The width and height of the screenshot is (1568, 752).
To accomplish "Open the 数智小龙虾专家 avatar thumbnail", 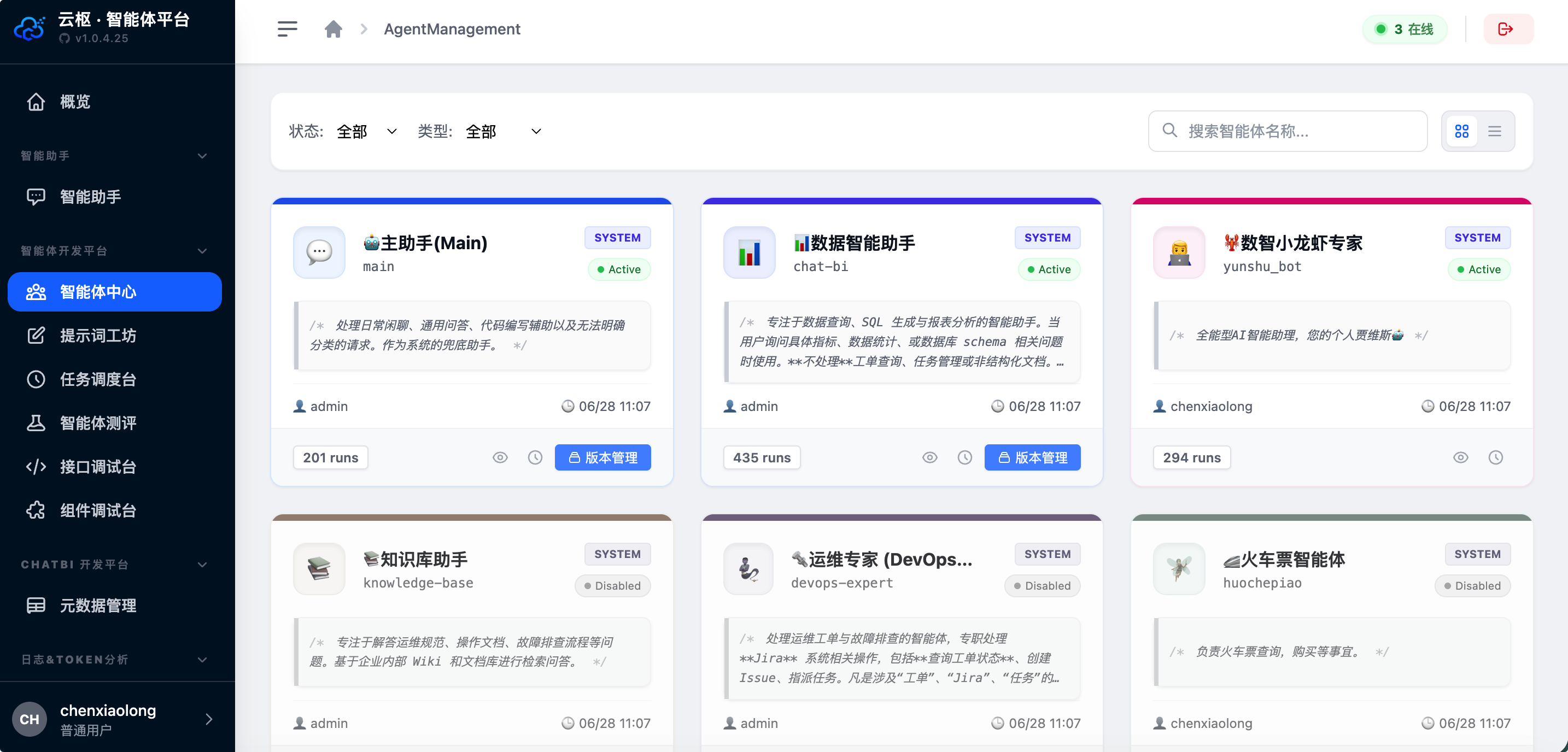I will point(1179,252).
